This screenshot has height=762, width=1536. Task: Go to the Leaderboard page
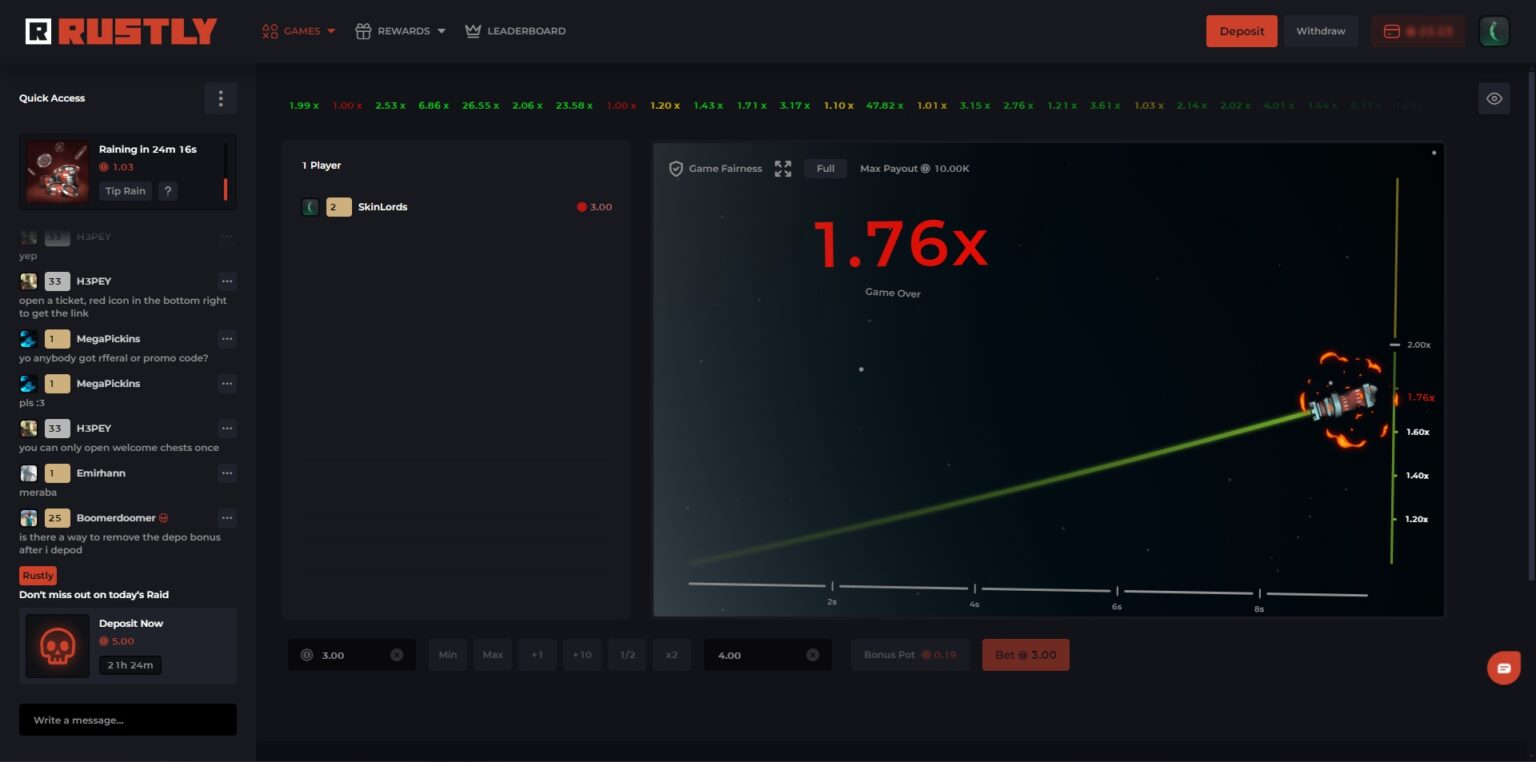click(x=516, y=31)
